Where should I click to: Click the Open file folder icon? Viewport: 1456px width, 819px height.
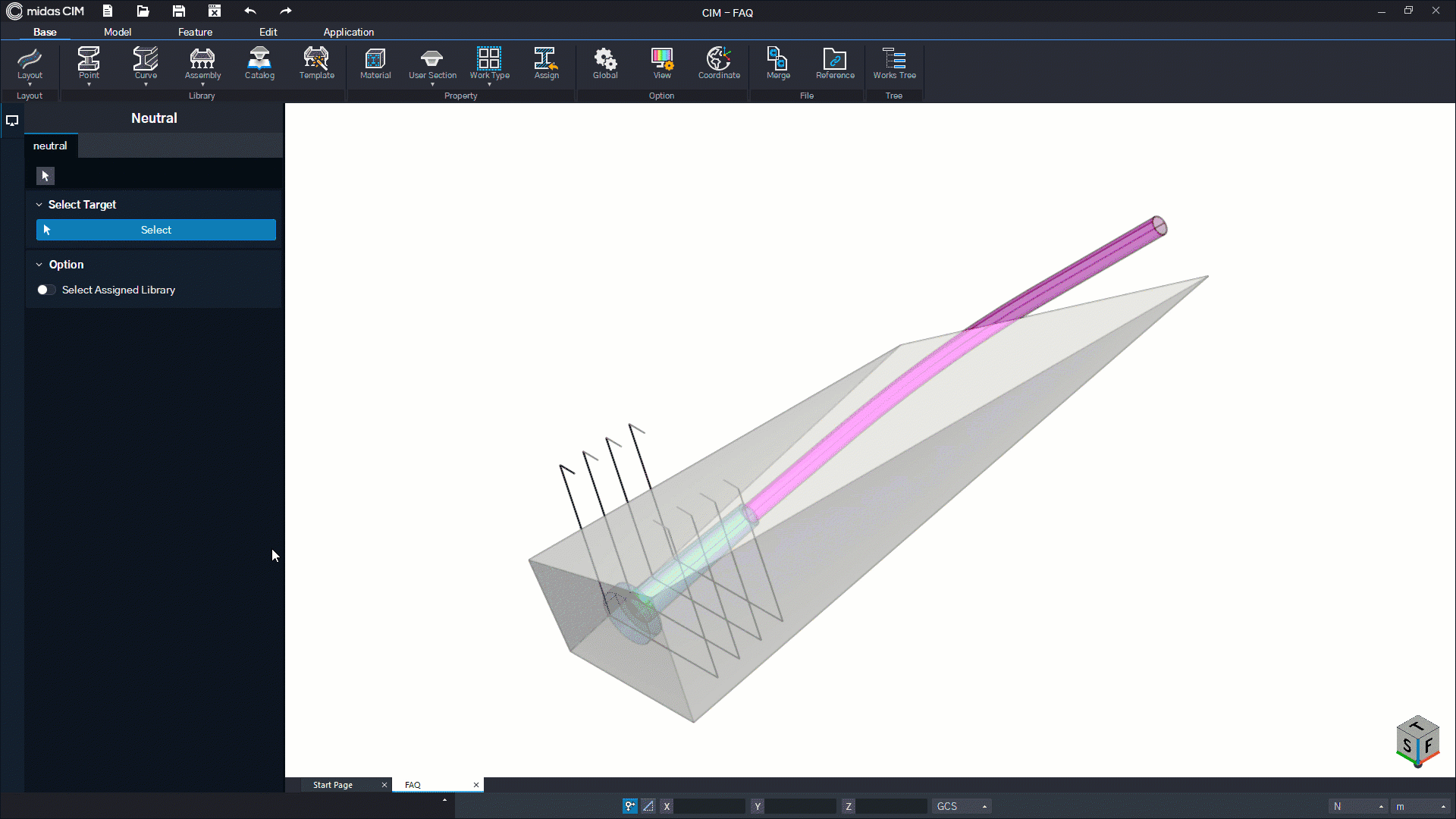[x=143, y=11]
